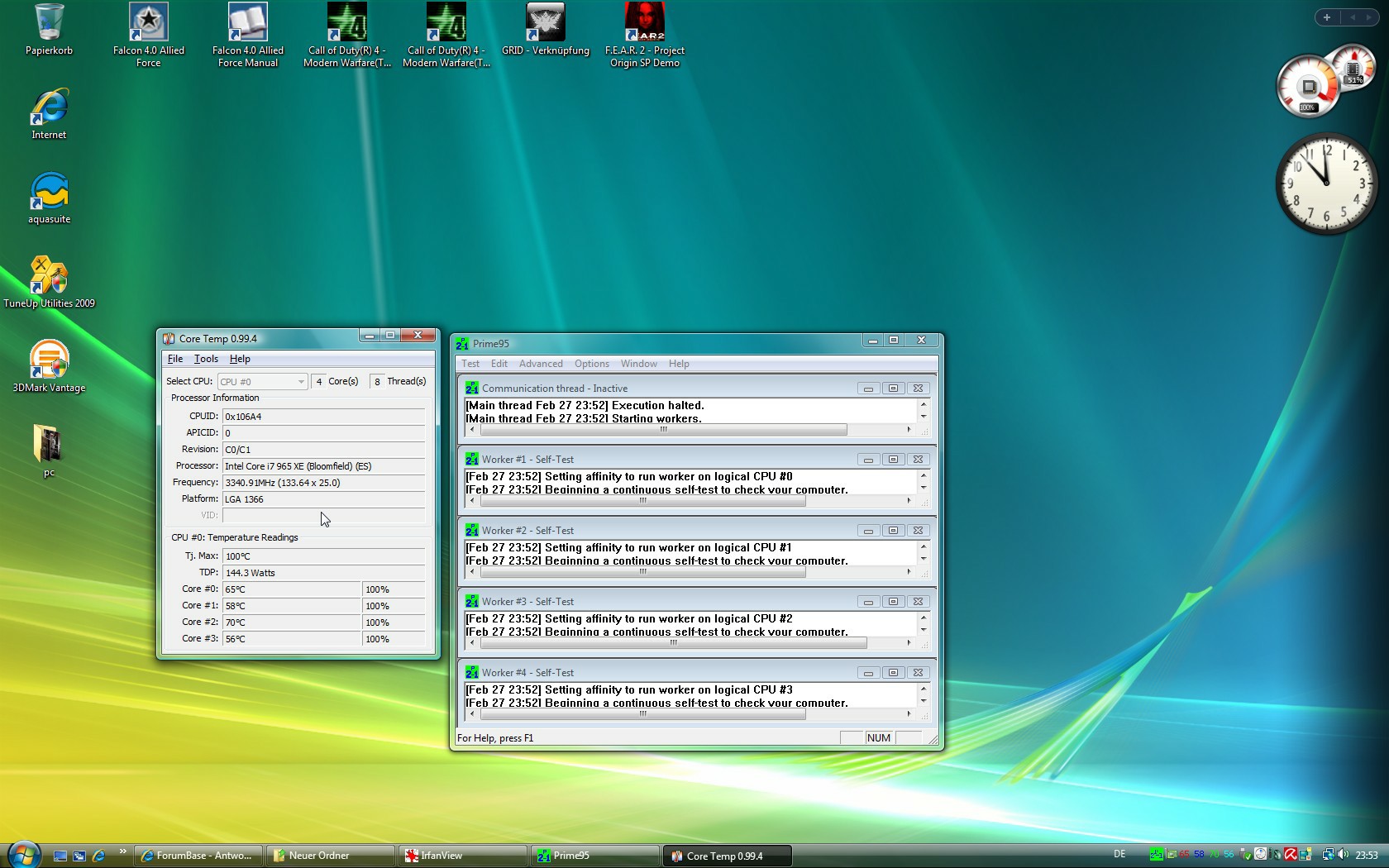Screen dimensions: 1389x868
Task: Click the Switch between windows quick launch icon
Action: [79, 856]
